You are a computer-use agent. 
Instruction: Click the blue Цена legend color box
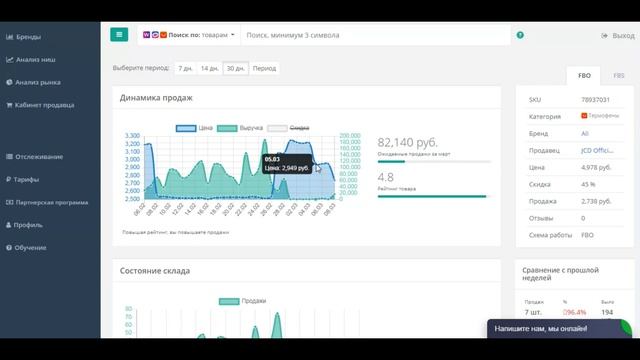[186, 128]
